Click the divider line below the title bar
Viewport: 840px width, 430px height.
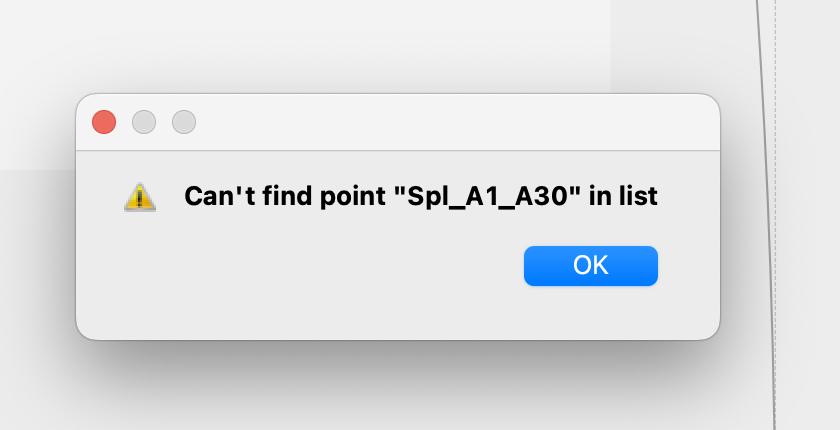pyautogui.click(x=398, y=150)
